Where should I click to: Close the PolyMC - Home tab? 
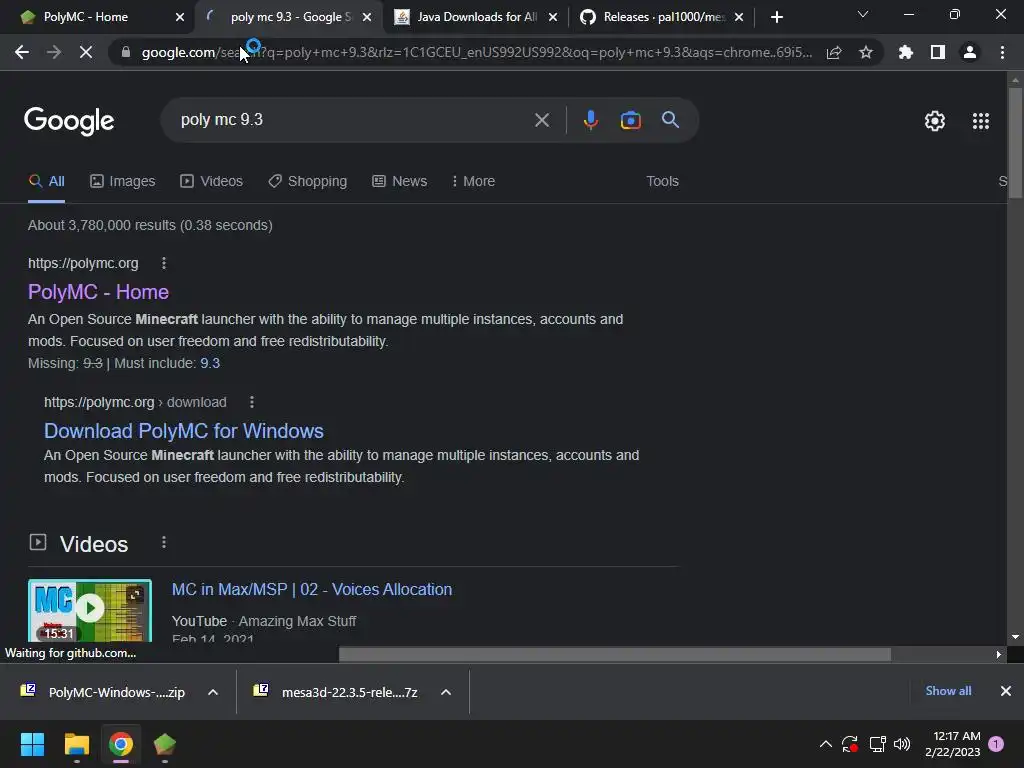click(180, 17)
